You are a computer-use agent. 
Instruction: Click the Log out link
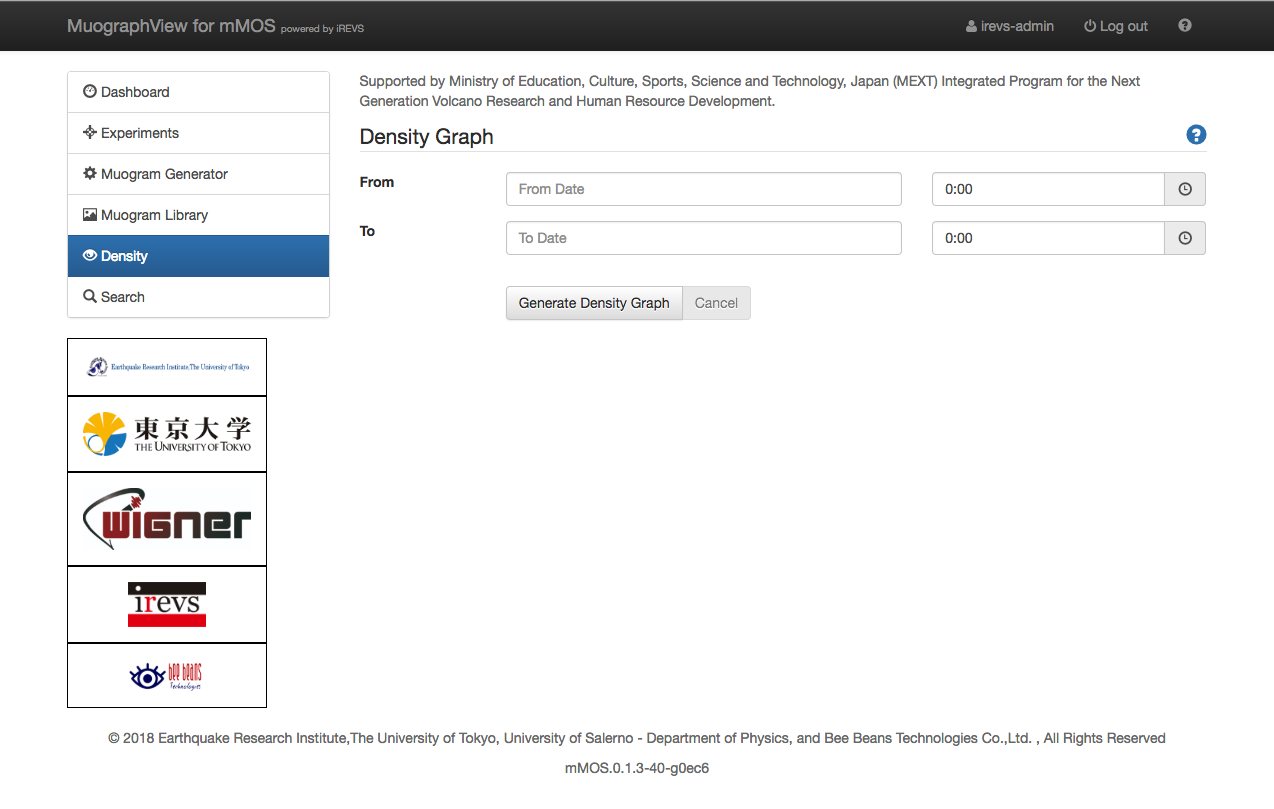1116,26
